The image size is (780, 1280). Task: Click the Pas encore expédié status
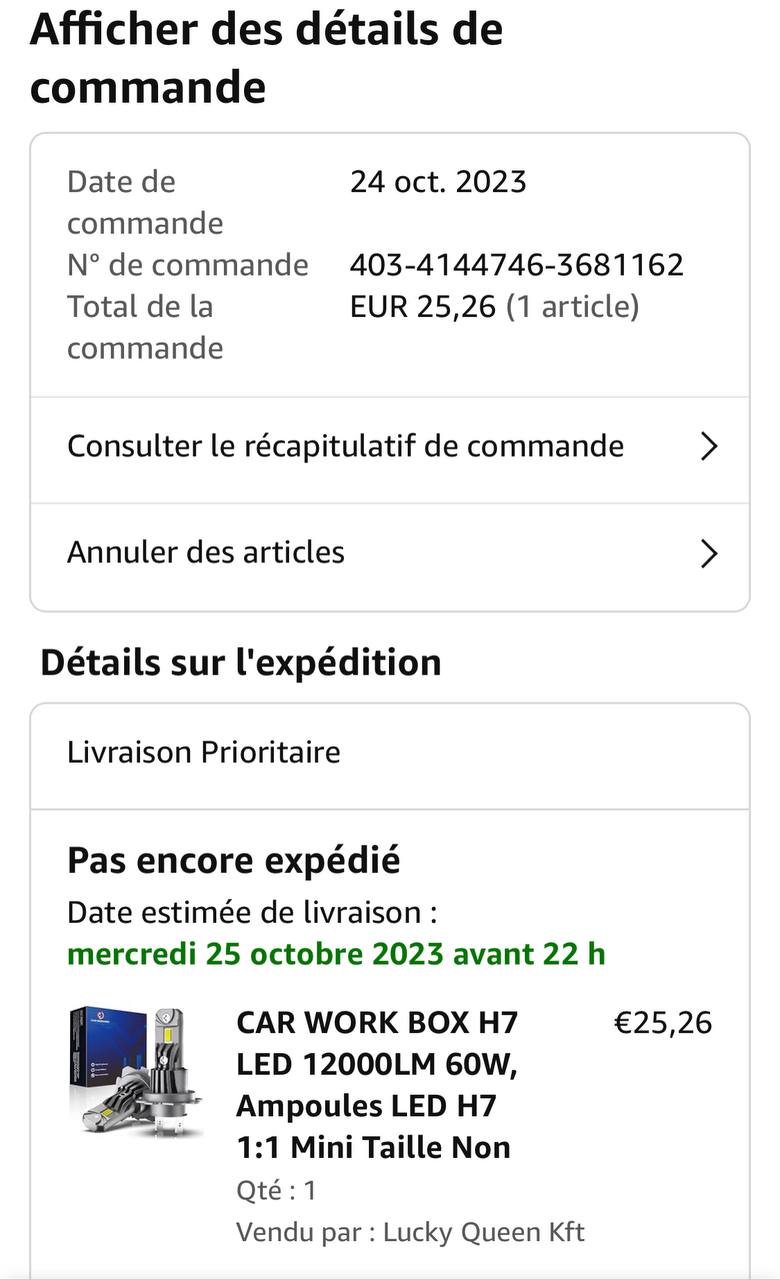[234, 860]
